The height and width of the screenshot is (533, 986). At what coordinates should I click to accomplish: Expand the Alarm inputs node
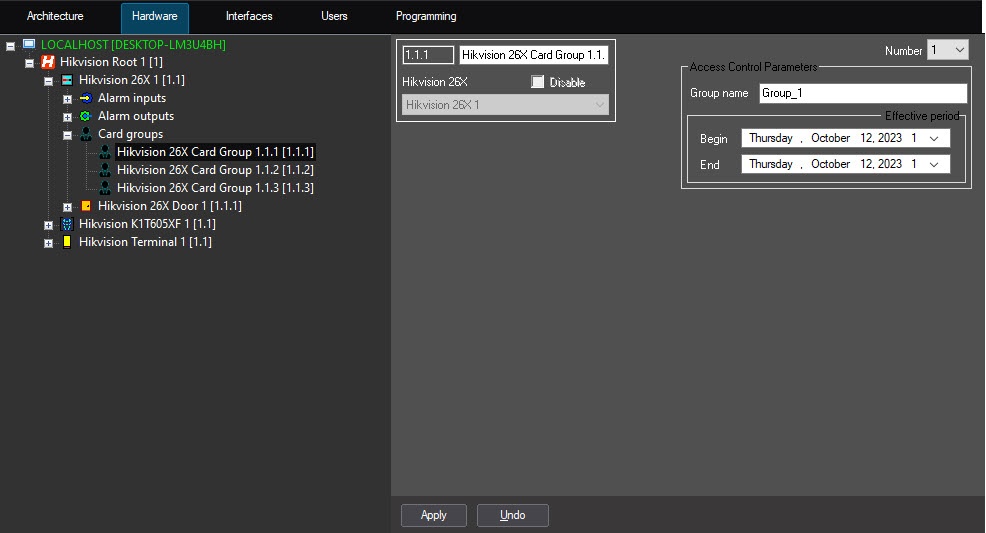(x=67, y=99)
